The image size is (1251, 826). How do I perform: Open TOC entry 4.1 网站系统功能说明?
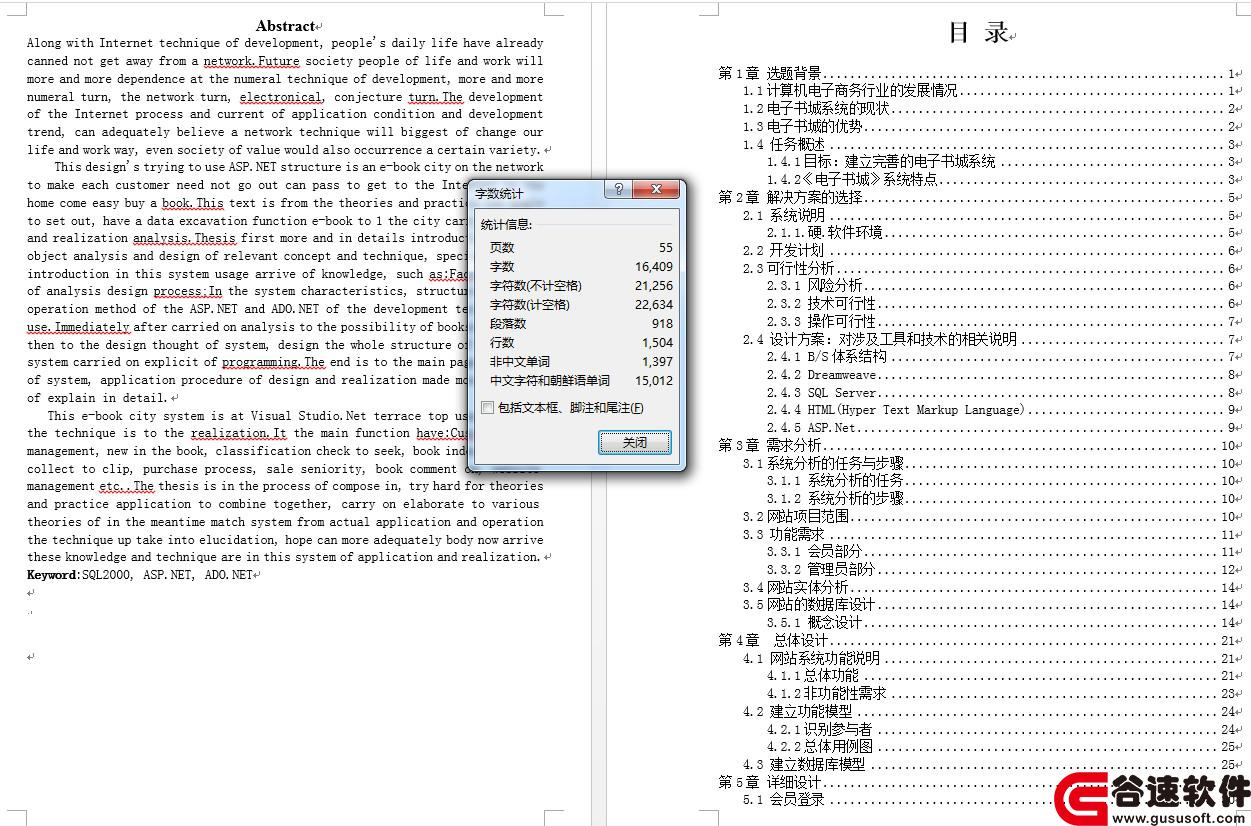(991, 659)
